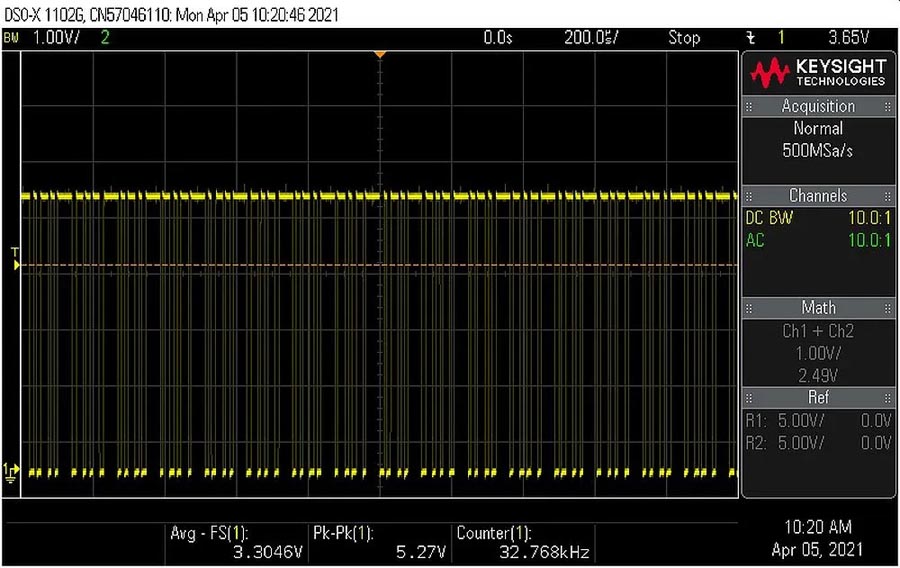Expand the Acquisition panel header

(818, 107)
